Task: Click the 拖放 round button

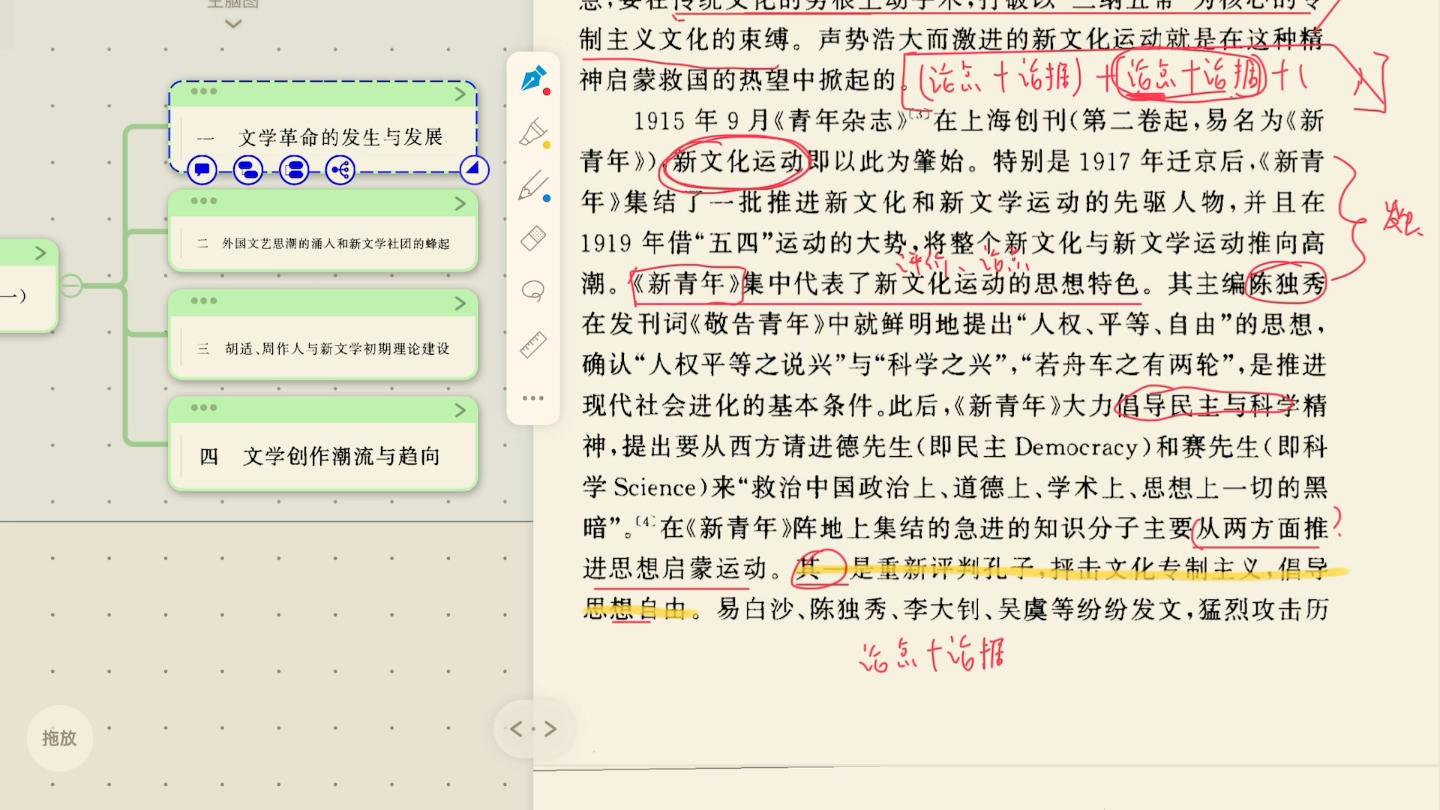Action: click(59, 738)
